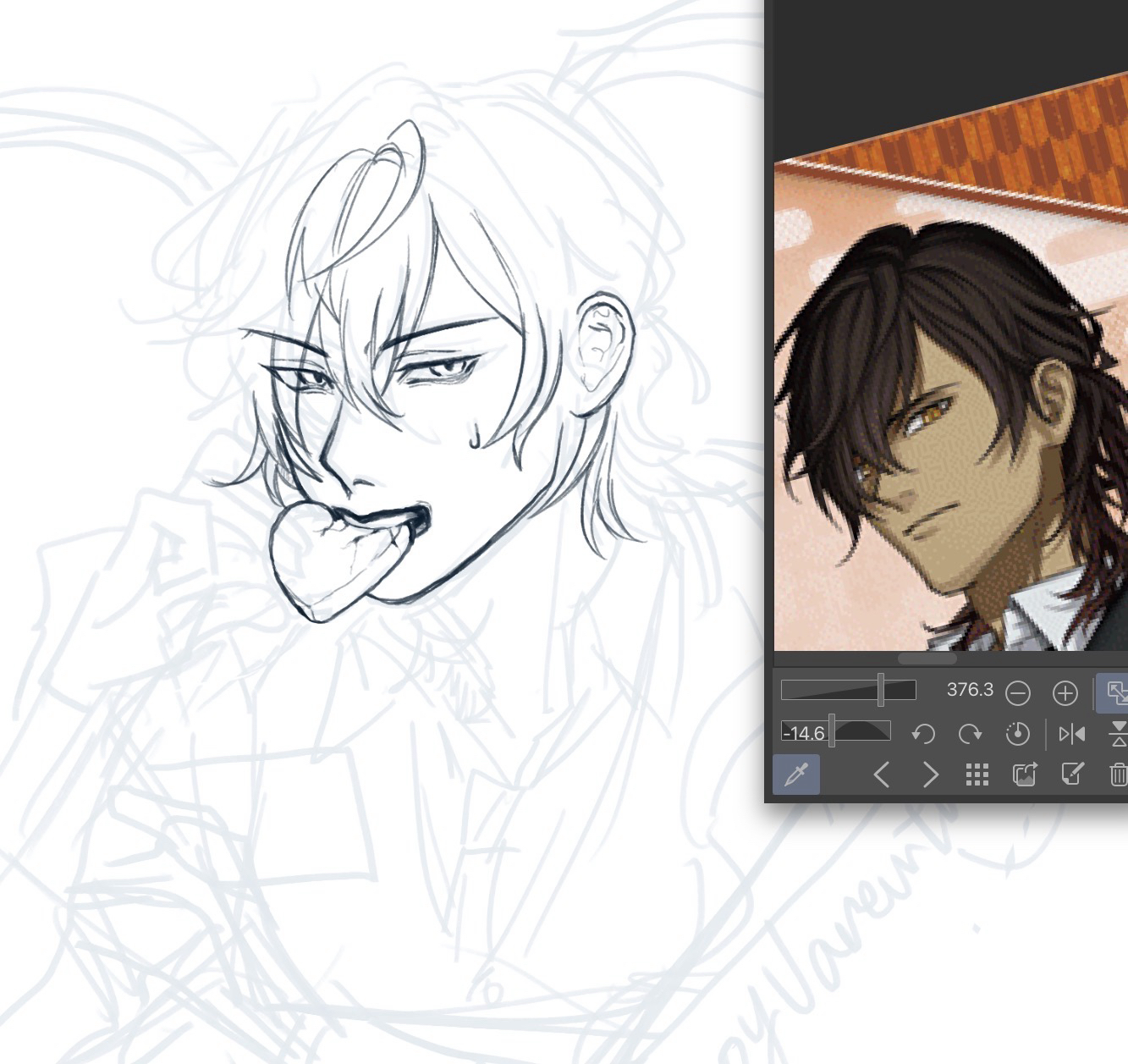
Task: Flip the reference image horizontally
Action: point(1071,733)
